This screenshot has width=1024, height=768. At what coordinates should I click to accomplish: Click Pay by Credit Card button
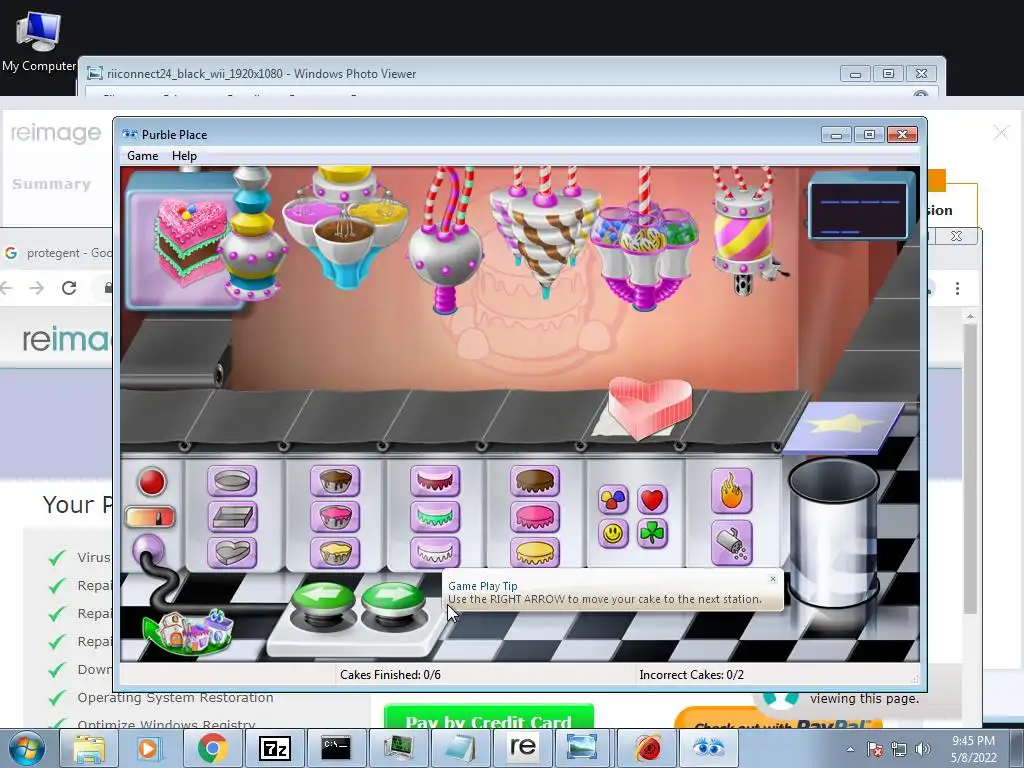click(488, 716)
